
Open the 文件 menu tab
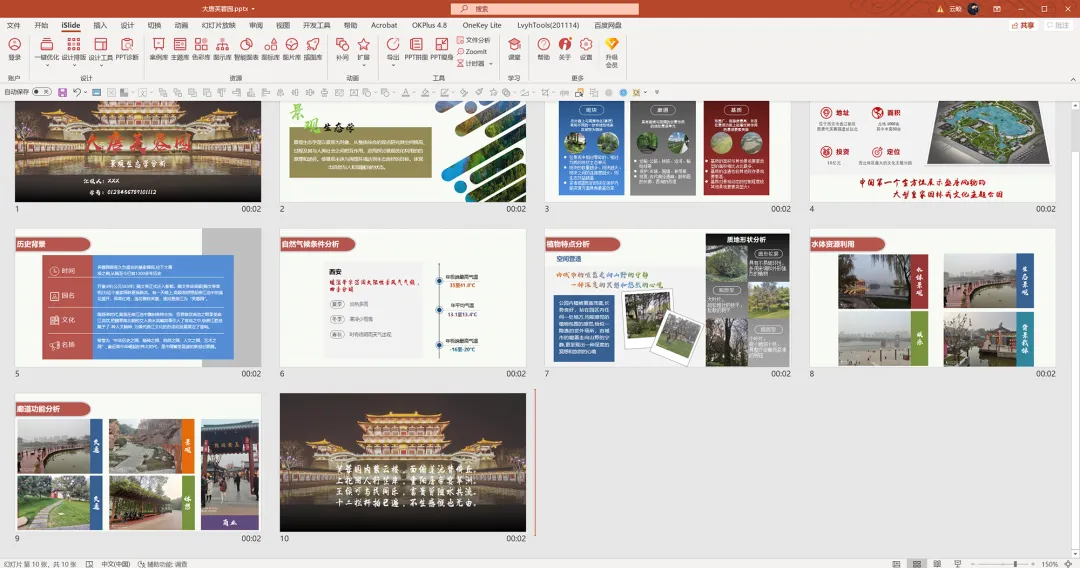tap(14, 25)
